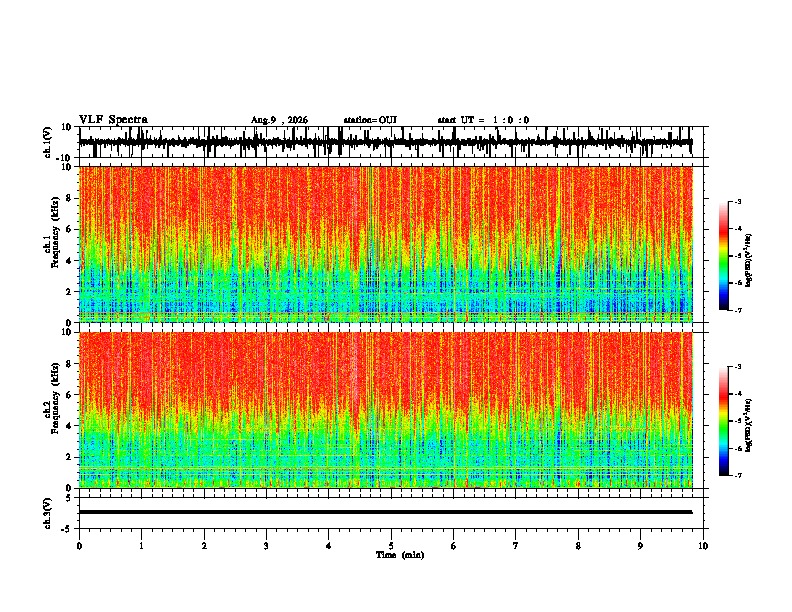Click the time axis tick label '3'
Screen dimensions: 792x612
(x=266, y=546)
